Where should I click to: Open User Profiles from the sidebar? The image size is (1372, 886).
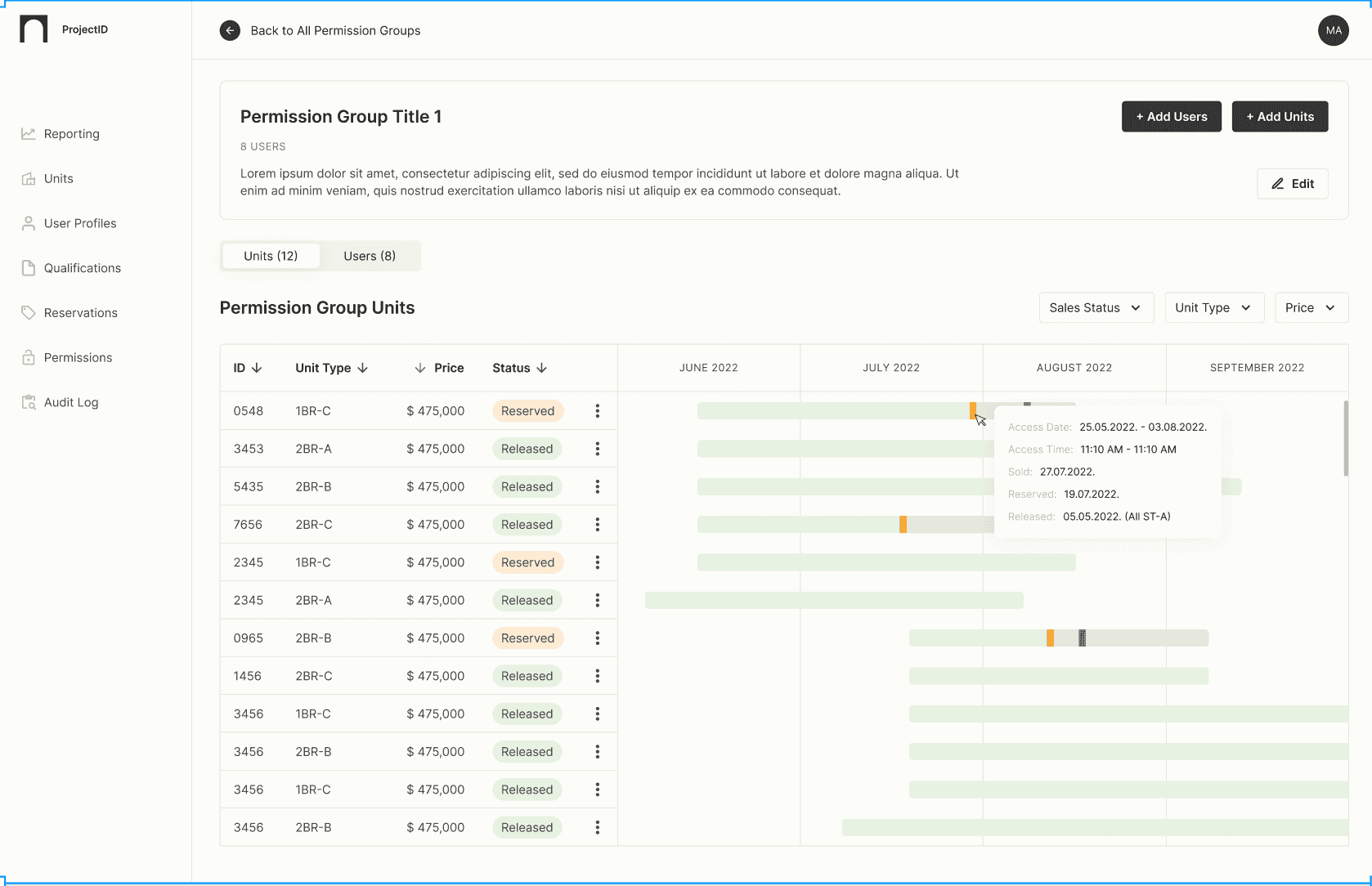29,222
